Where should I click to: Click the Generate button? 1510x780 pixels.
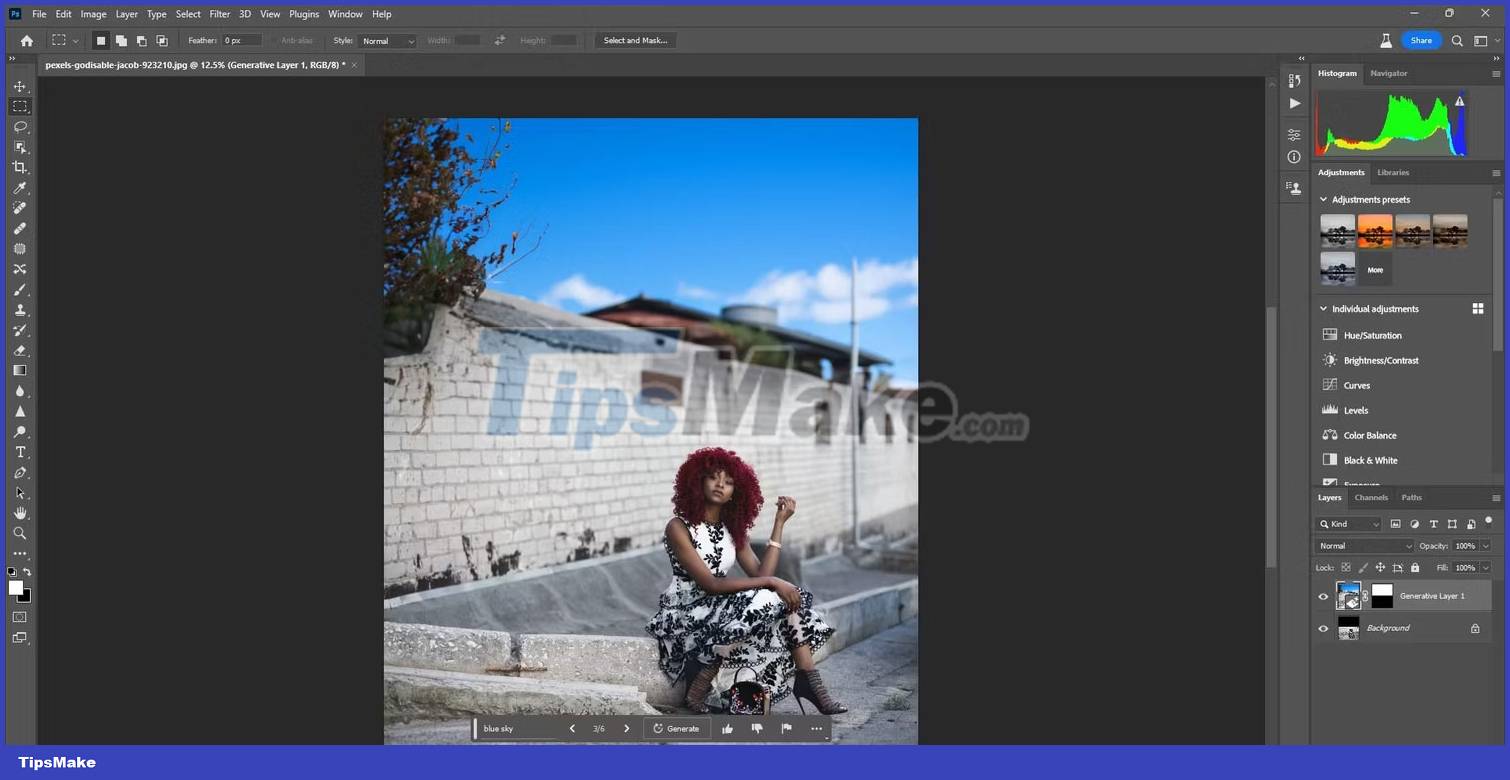(677, 728)
